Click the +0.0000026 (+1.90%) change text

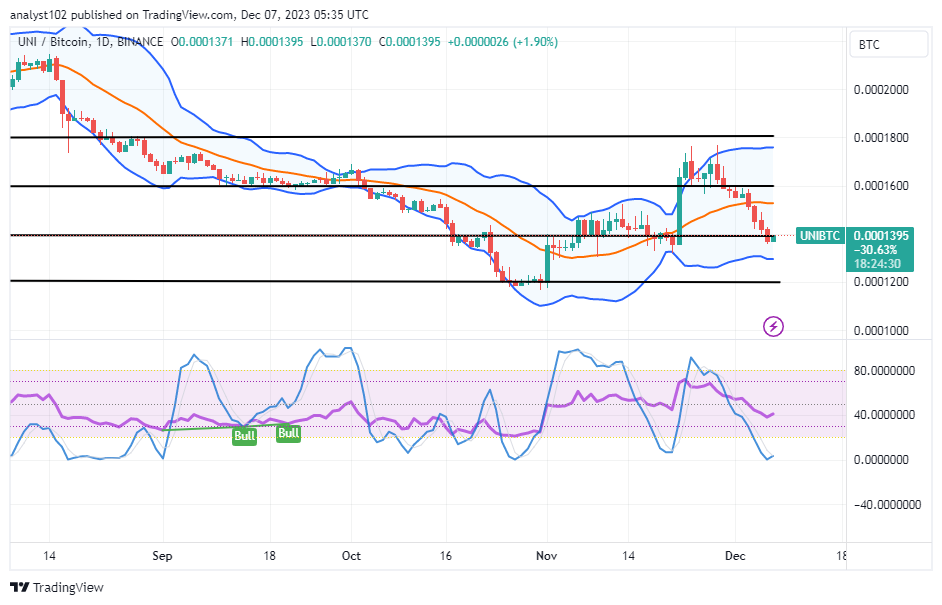coord(503,42)
